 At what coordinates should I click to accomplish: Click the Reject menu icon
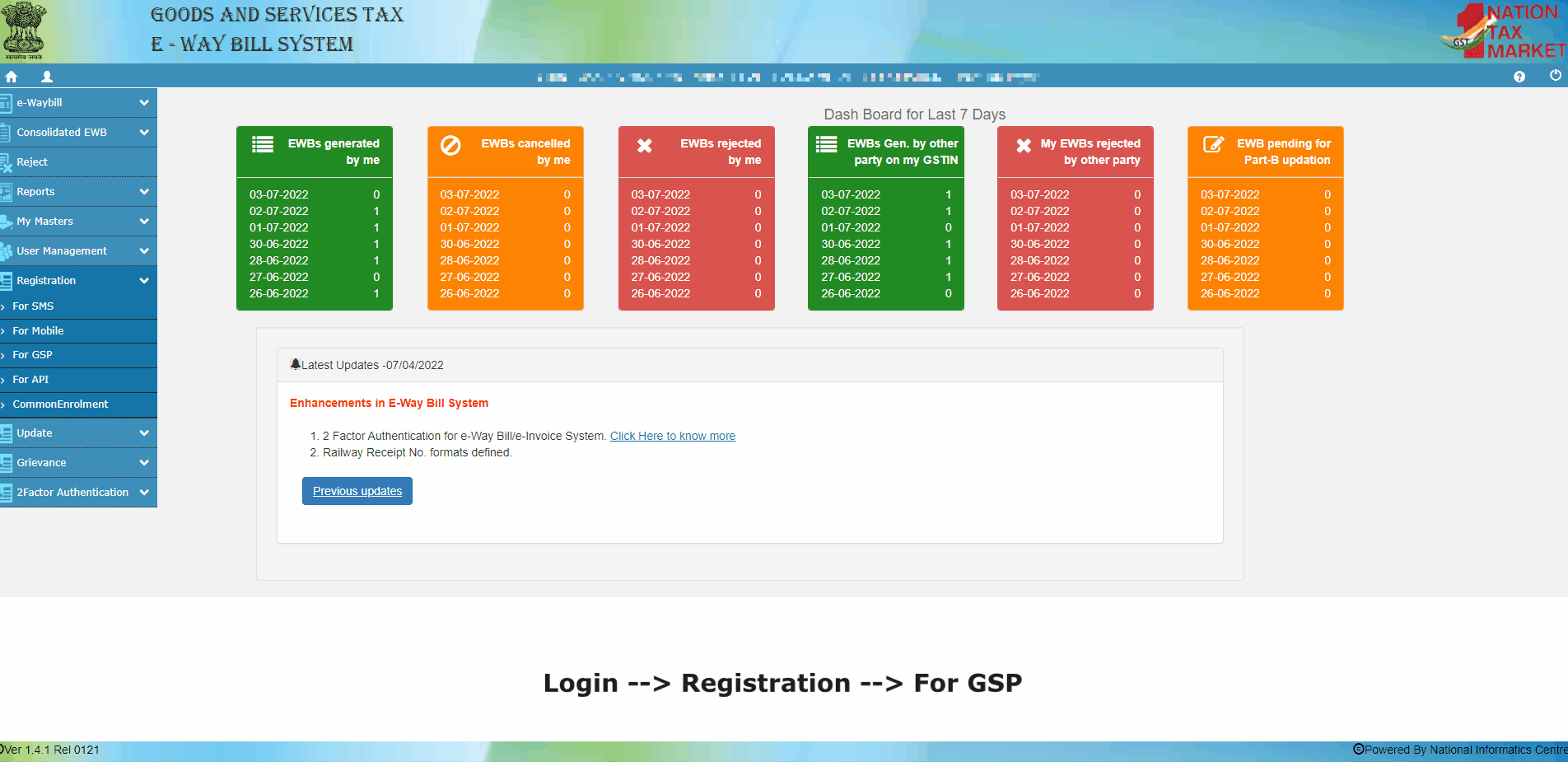pyautogui.click(x=6, y=162)
